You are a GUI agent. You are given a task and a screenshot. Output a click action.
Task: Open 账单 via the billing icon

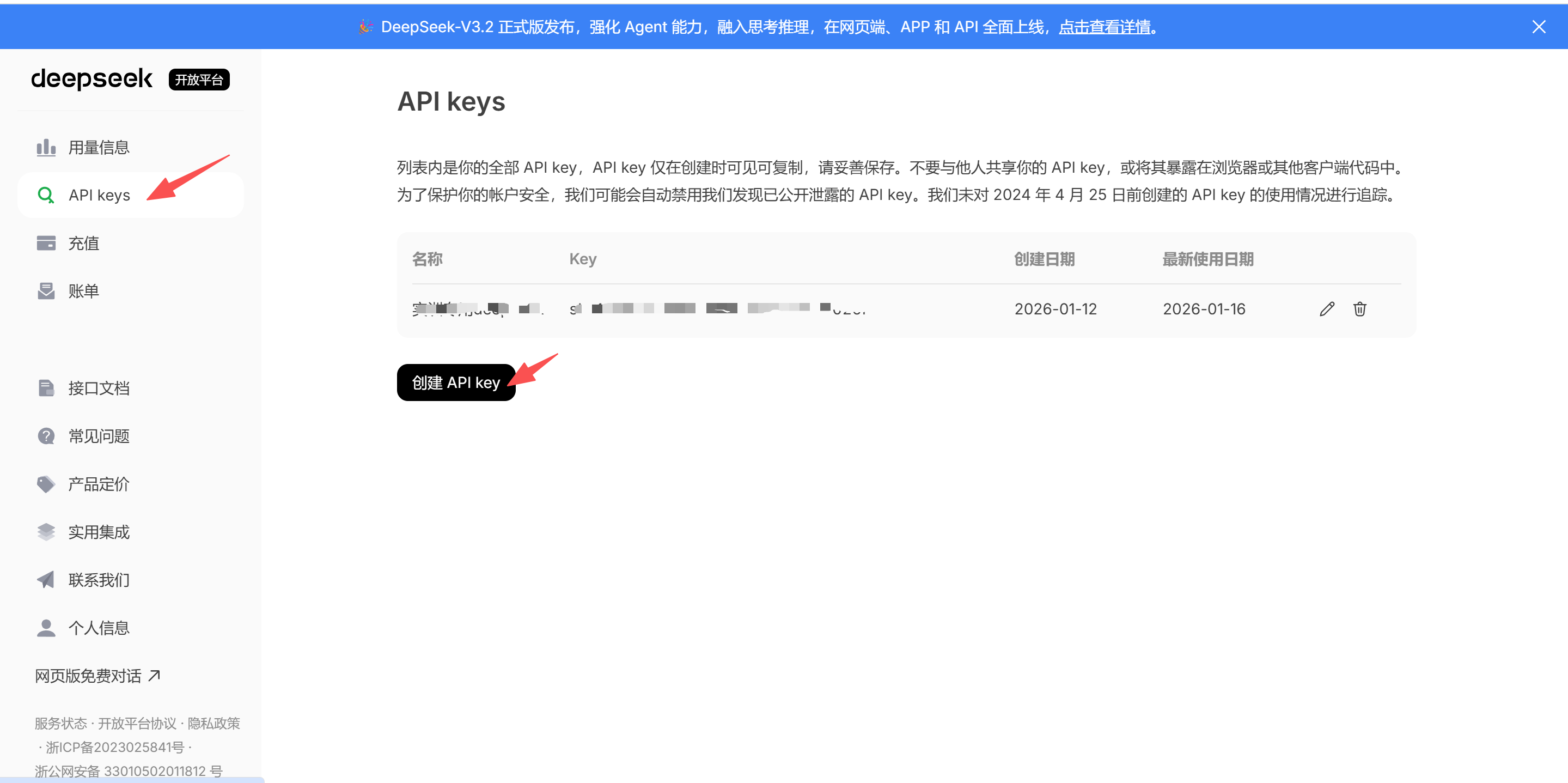tap(46, 290)
